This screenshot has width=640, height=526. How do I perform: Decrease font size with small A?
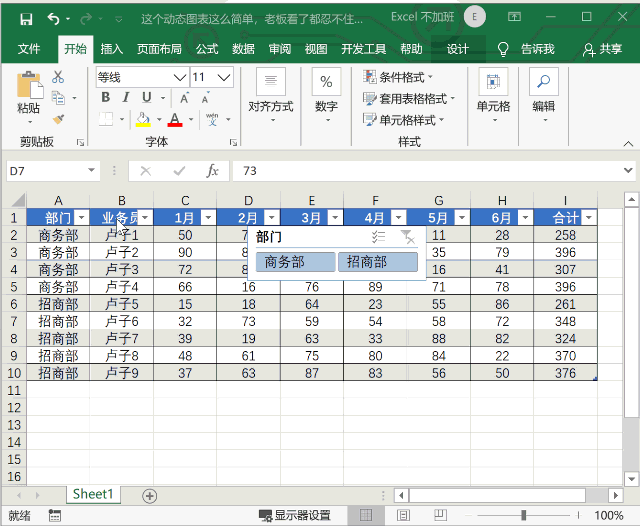pos(205,98)
